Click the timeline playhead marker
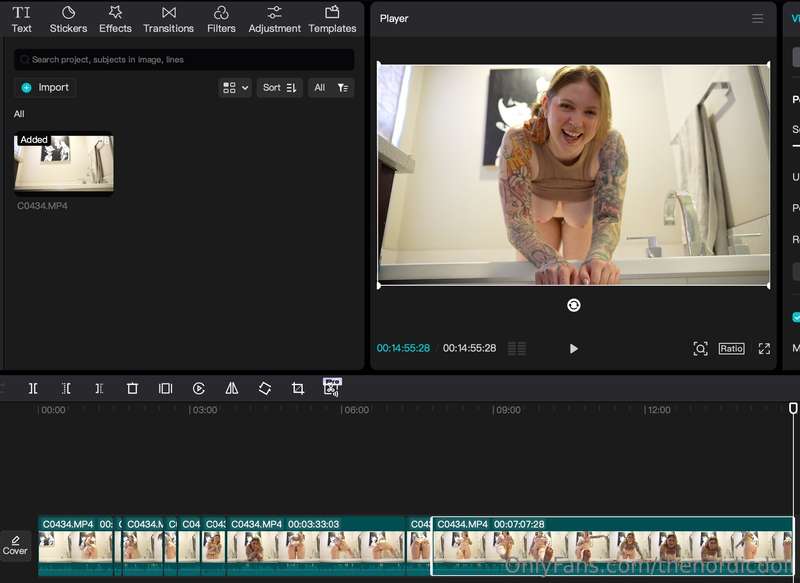The image size is (800, 583). point(793,408)
